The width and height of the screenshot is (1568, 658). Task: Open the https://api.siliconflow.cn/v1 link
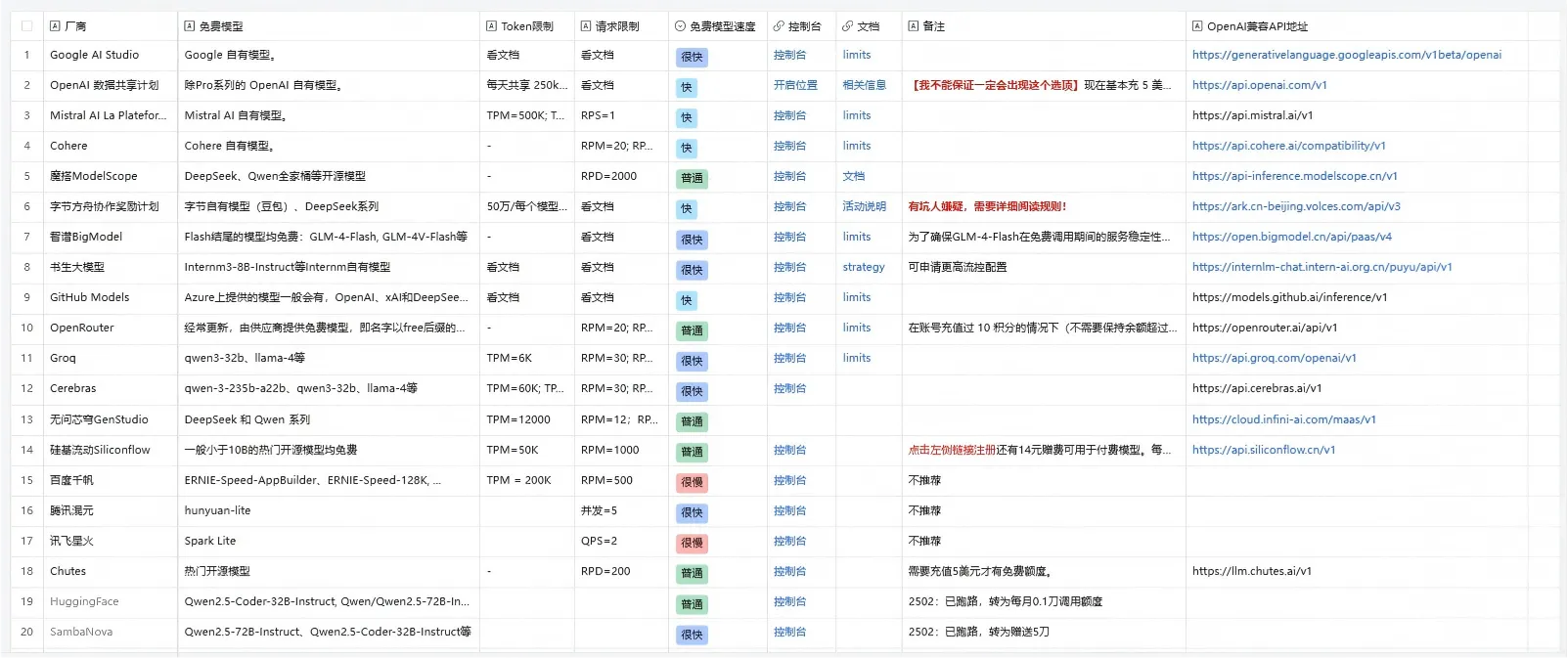click(1263, 451)
